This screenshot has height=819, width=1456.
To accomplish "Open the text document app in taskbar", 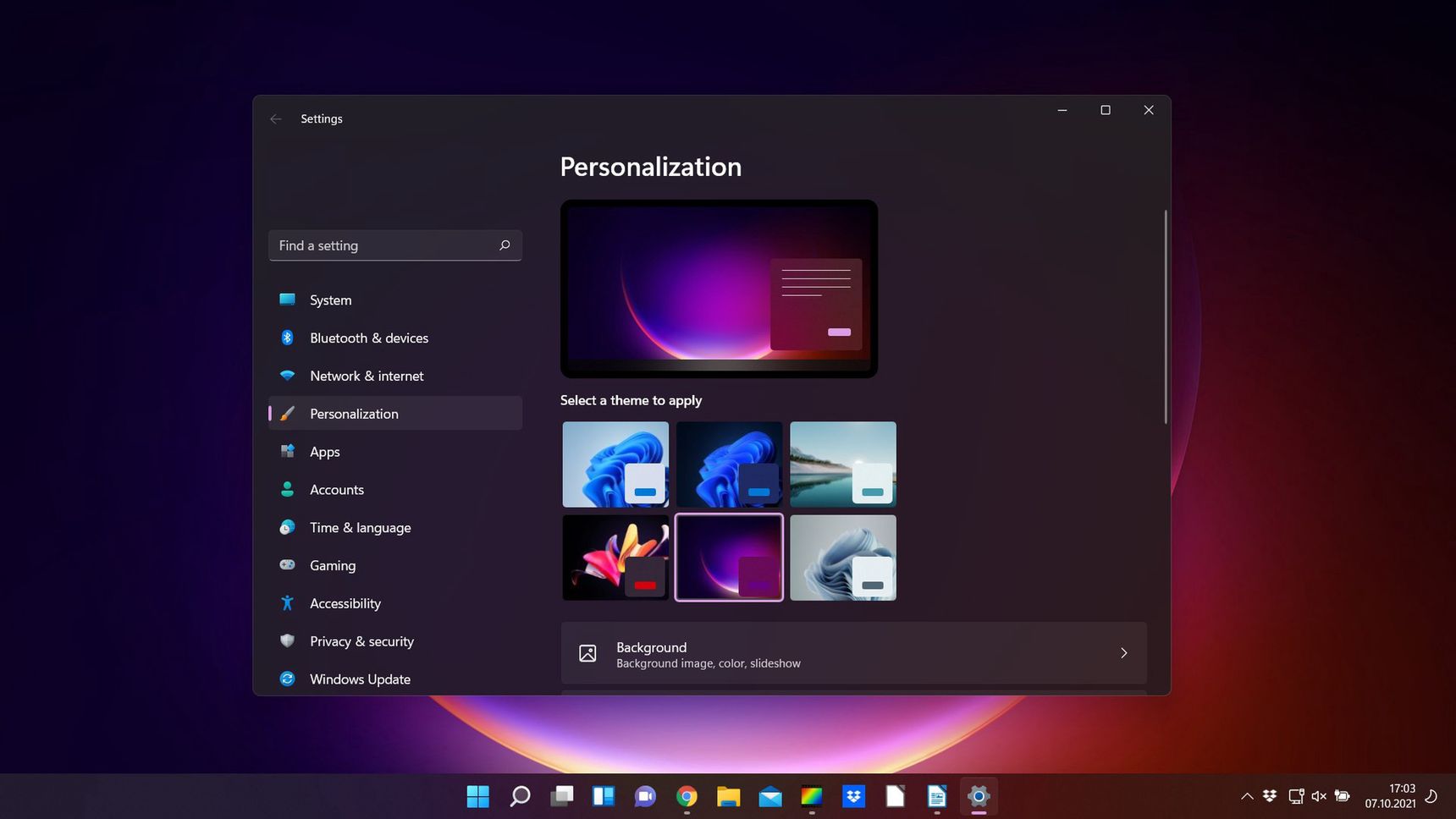I will [937, 796].
